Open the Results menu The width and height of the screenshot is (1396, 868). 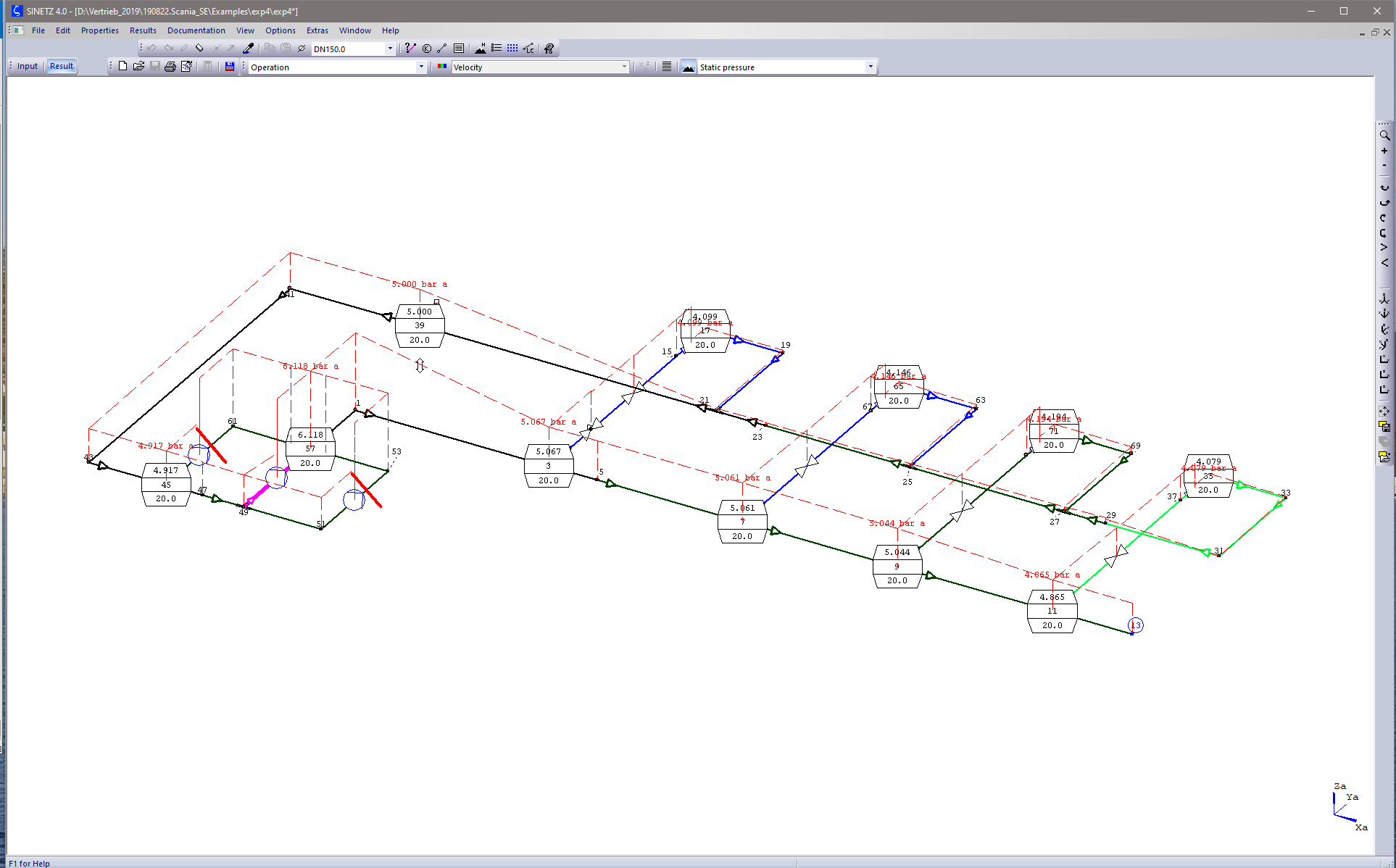[143, 30]
